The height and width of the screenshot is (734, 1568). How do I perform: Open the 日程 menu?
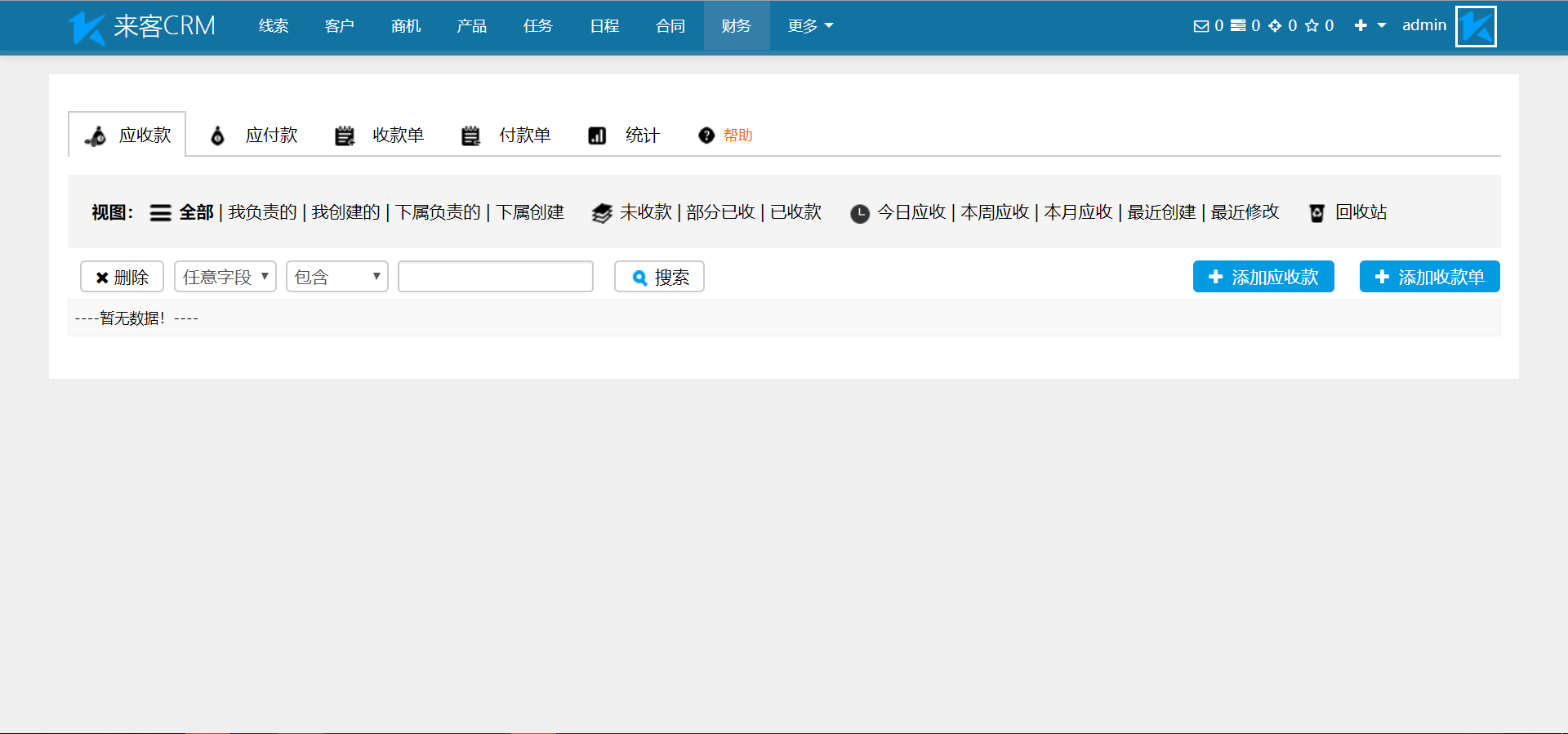(604, 25)
